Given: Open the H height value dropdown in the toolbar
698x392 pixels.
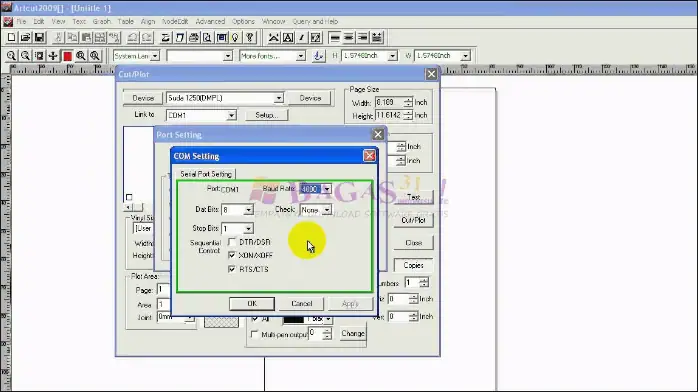Looking at the screenshot, I should click(x=392, y=56).
